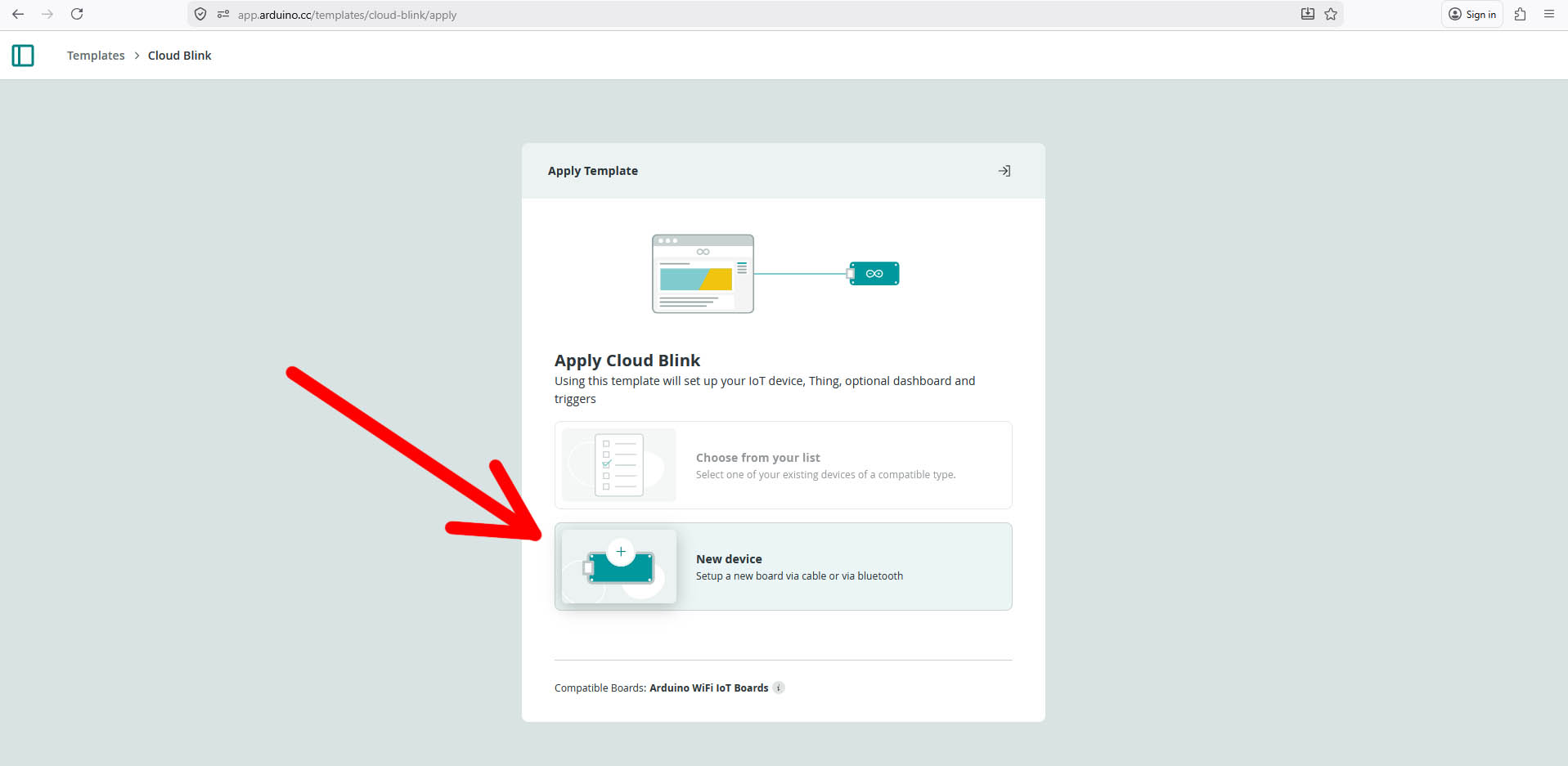
Task: Close the Apply Template panel
Action: tap(1004, 171)
